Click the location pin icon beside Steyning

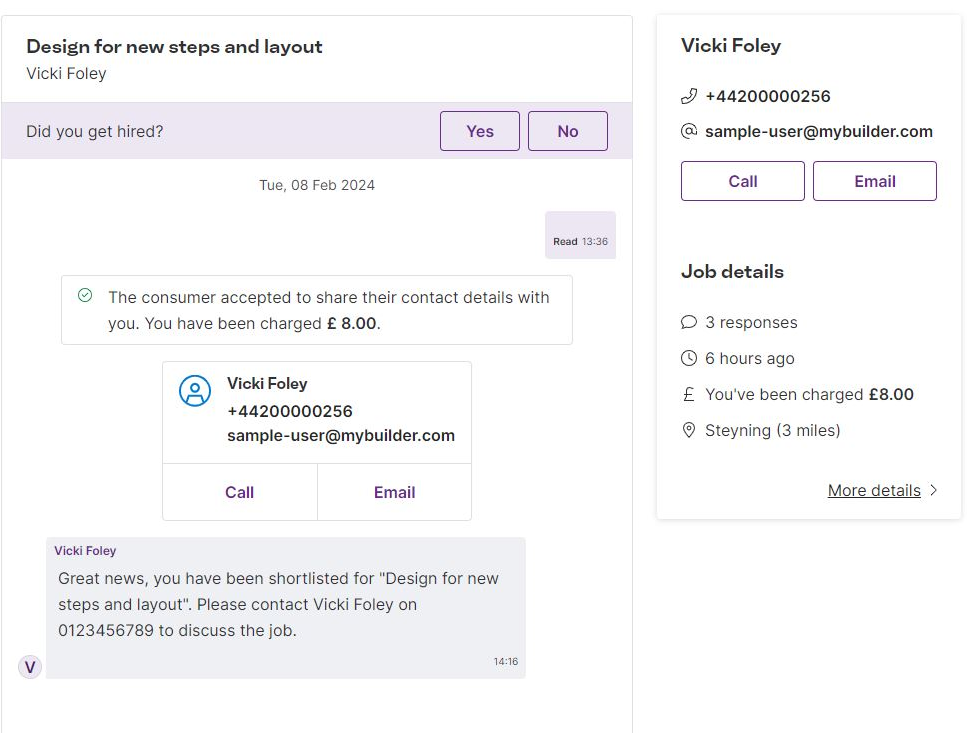click(688, 430)
